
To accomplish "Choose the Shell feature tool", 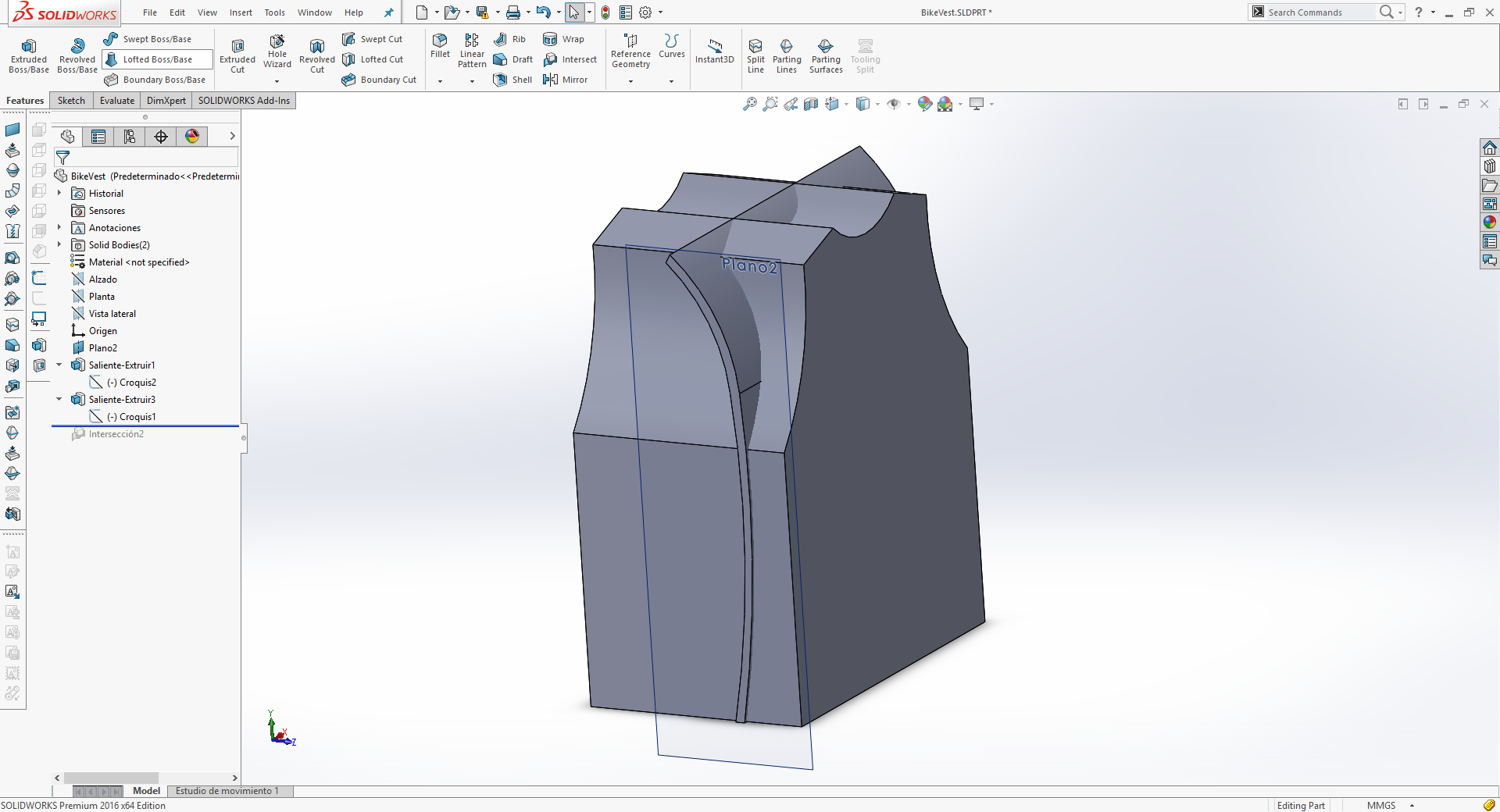I will point(512,80).
